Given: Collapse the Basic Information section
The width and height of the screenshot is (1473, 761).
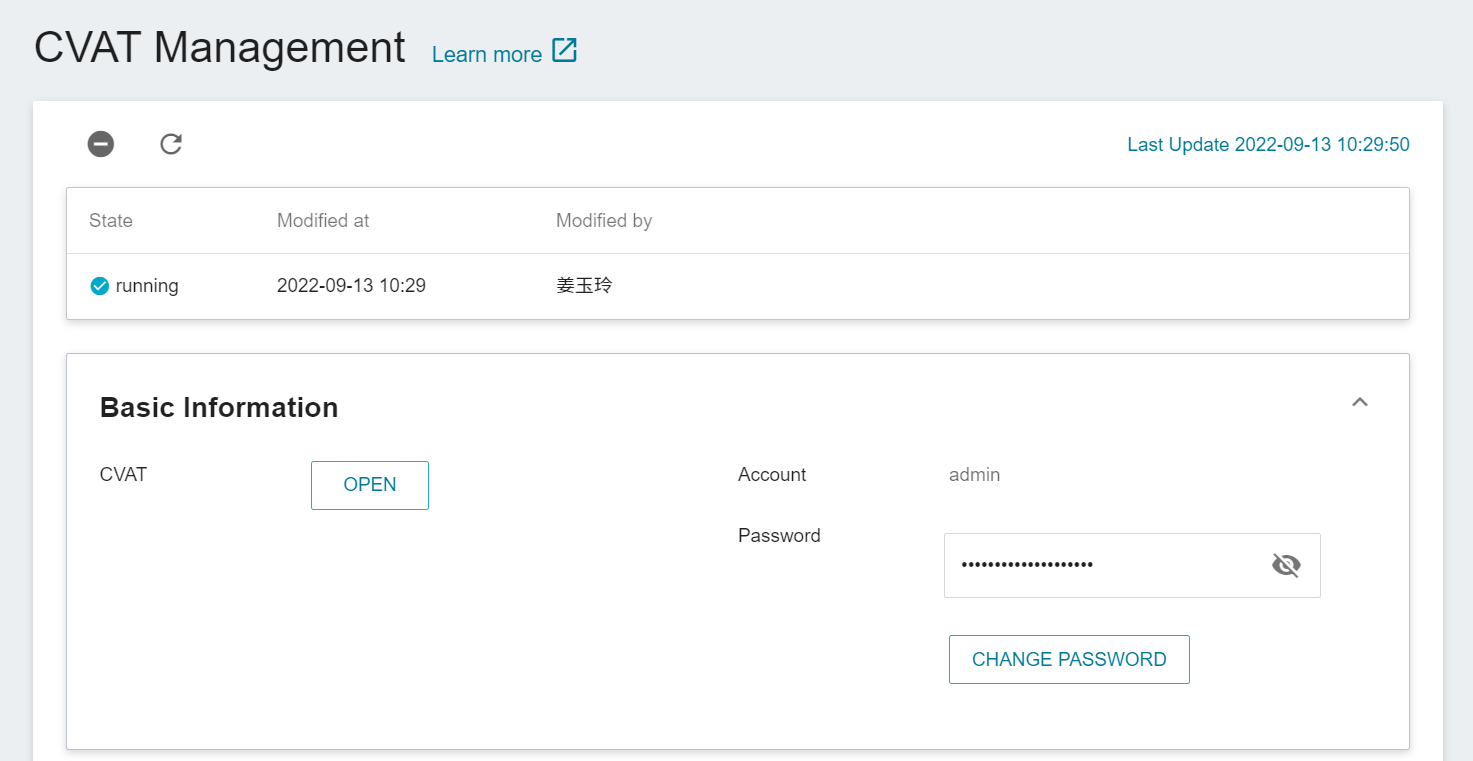Looking at the screenshot, I should tap(1359, 402).
